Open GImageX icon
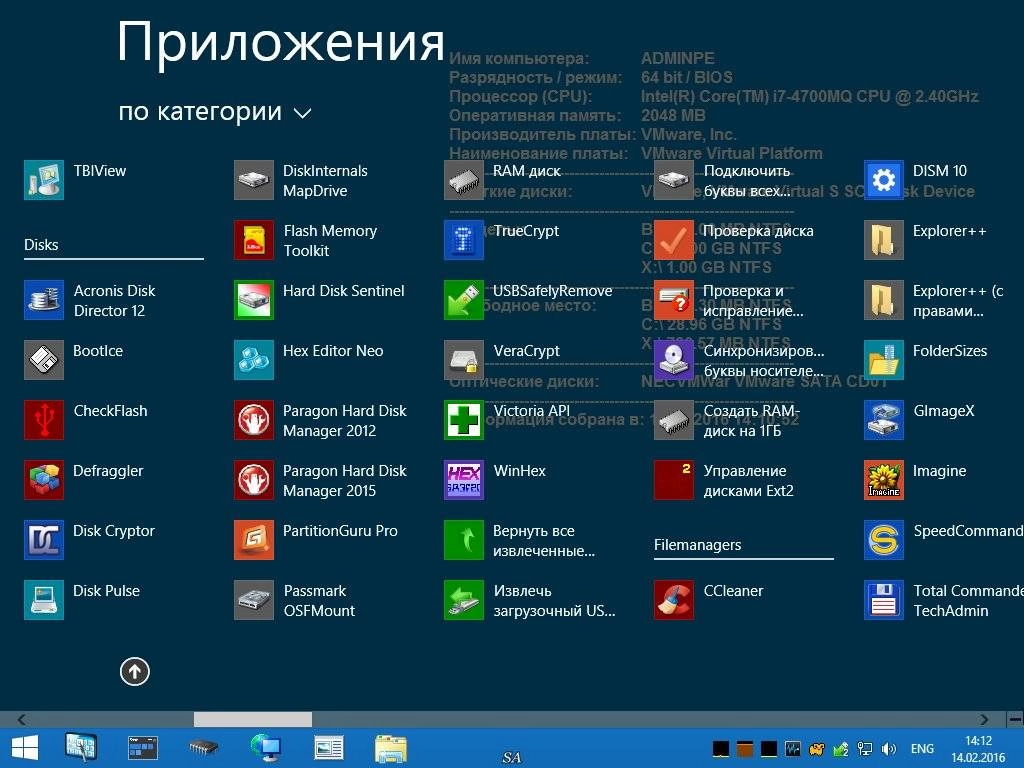 (x=884, y=420)
